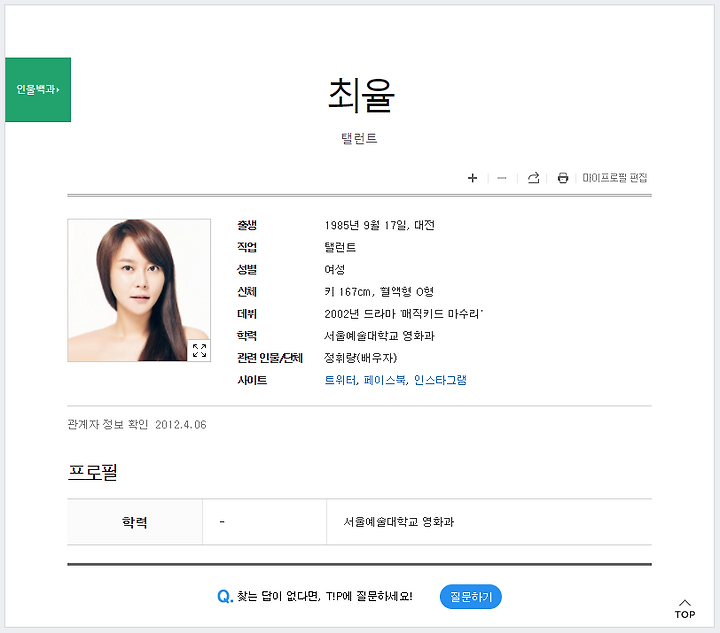This screenshot has width=720, height=633.
Task: Open the 트위터 site link
Action: [x=340, y=380]
